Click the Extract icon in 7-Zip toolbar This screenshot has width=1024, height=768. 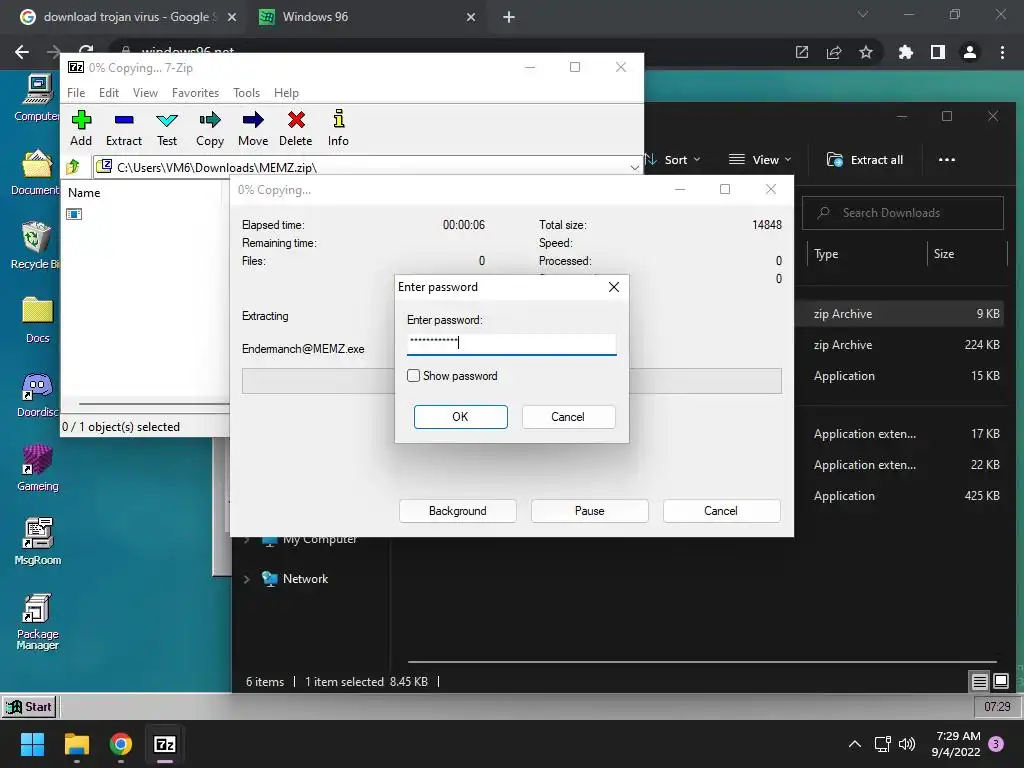(123, 120)
